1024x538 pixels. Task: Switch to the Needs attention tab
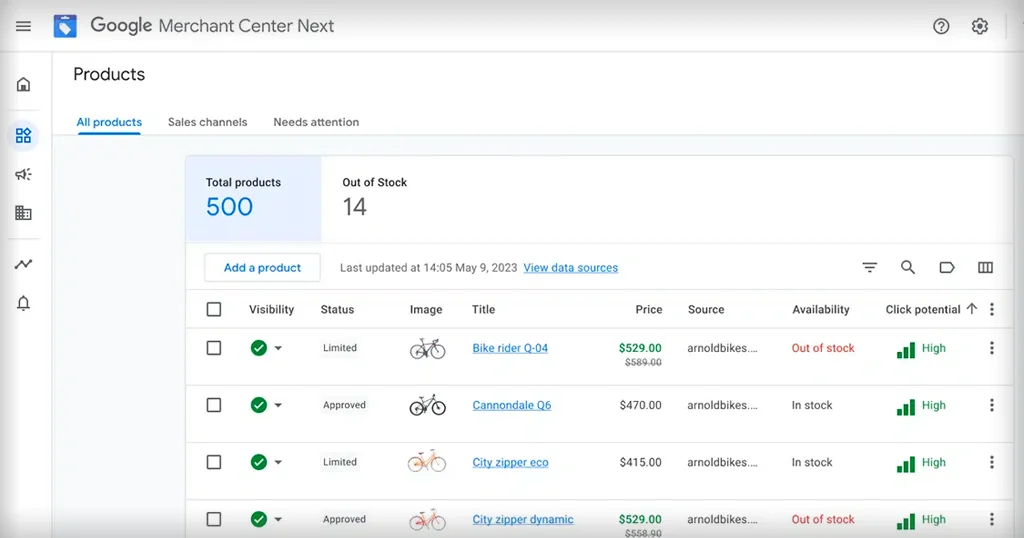[316, 122]
